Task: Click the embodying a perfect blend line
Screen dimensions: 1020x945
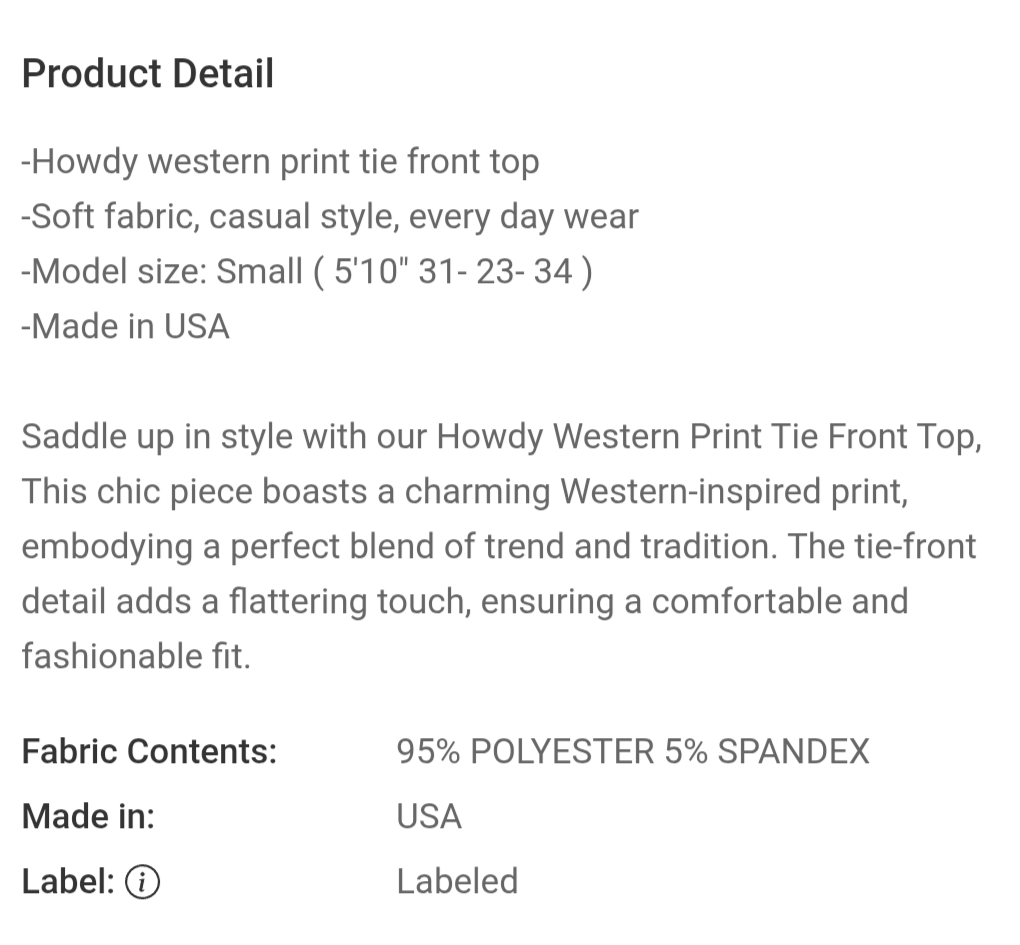Action: 499,546
